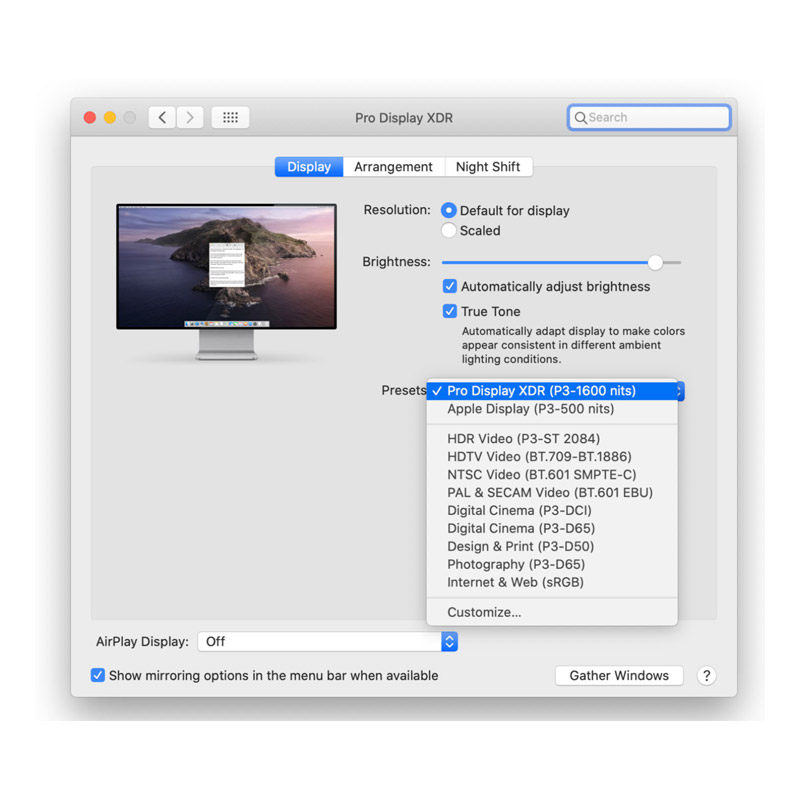Switch to the Display tab
800x800 pixels.
tap(309, 167)
